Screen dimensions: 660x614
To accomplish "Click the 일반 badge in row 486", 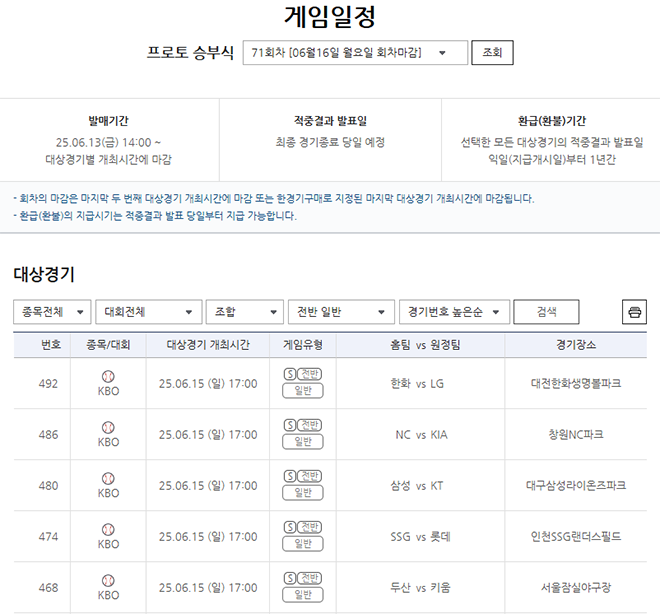I will click(303, 441).
